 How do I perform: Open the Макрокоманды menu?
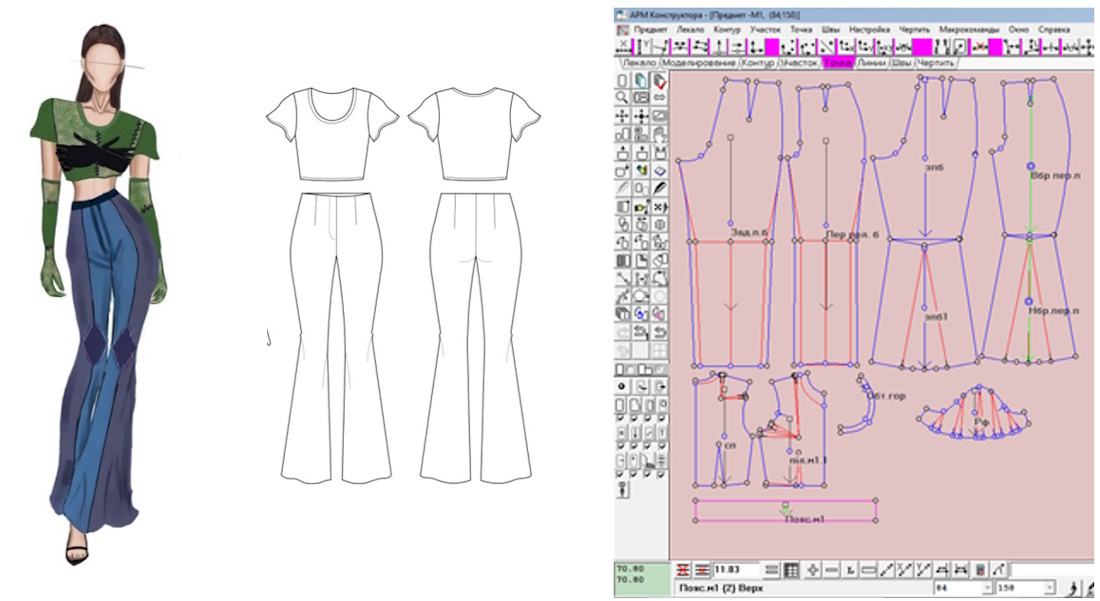[966, 30]
